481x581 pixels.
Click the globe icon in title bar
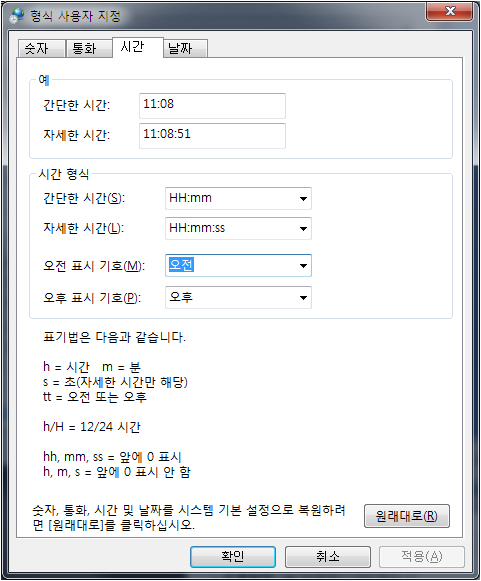point(17,16)
